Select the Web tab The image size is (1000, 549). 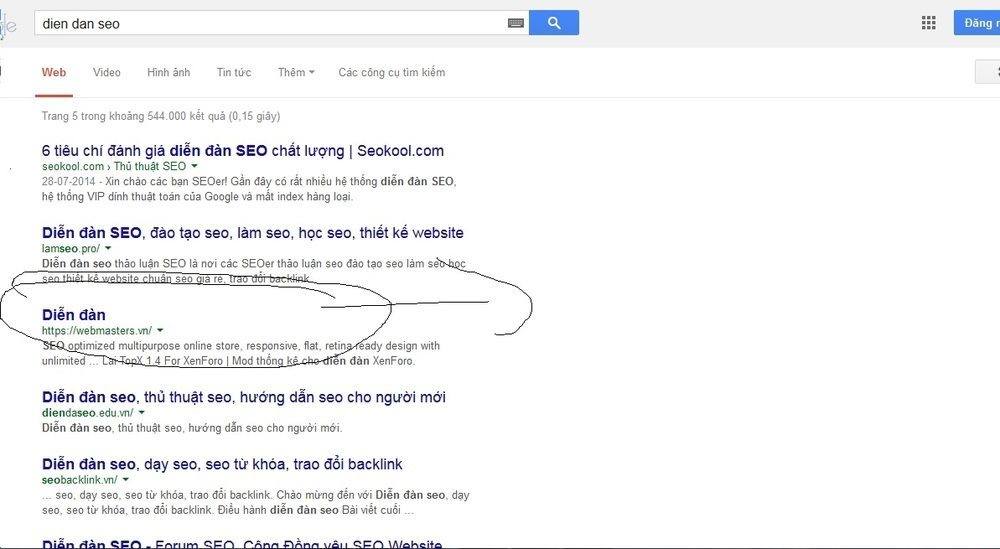tap(54, 73)
